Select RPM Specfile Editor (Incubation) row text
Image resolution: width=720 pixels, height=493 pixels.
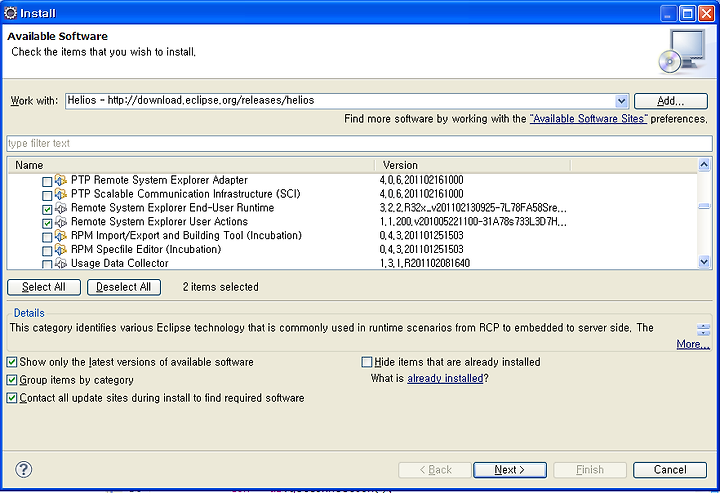pyautogui.click(x=146, y=249)
